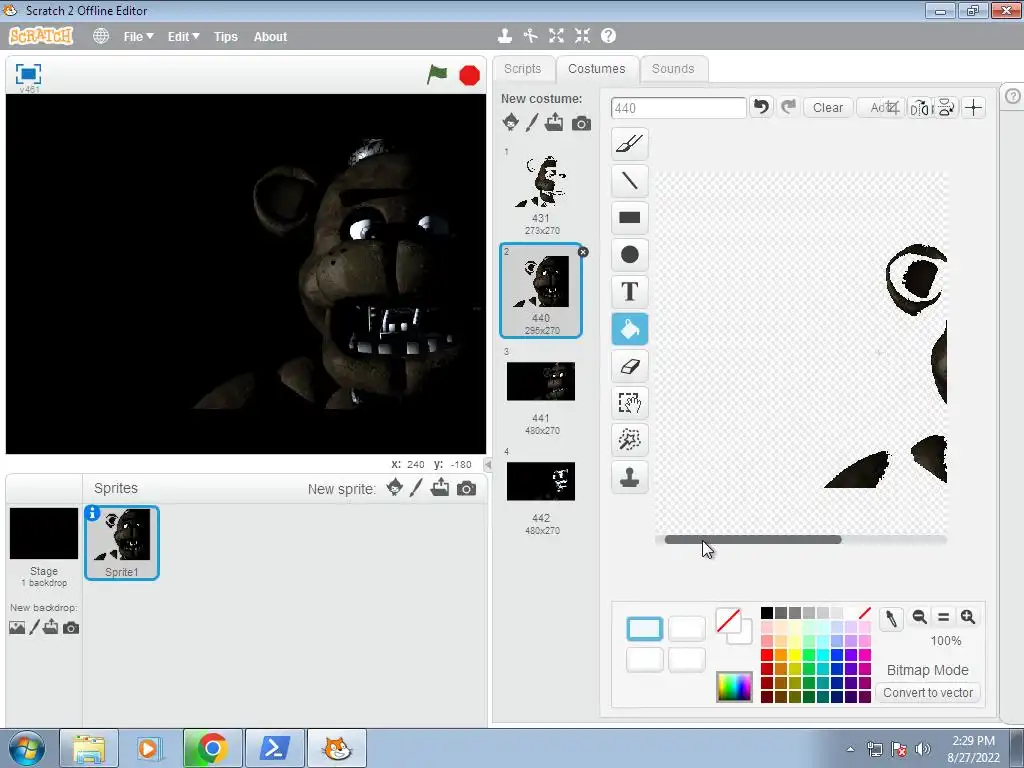Screen dimensions: 1024x768
Task: Zoom out the paint canvas
Action: coord(920,616)
